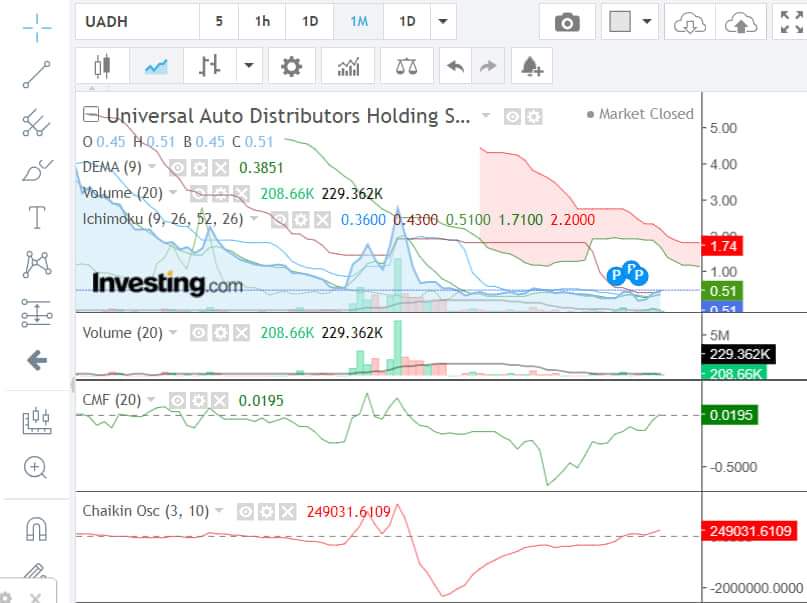
Task: Collapse the main series legend box
Action: point(91,114)
